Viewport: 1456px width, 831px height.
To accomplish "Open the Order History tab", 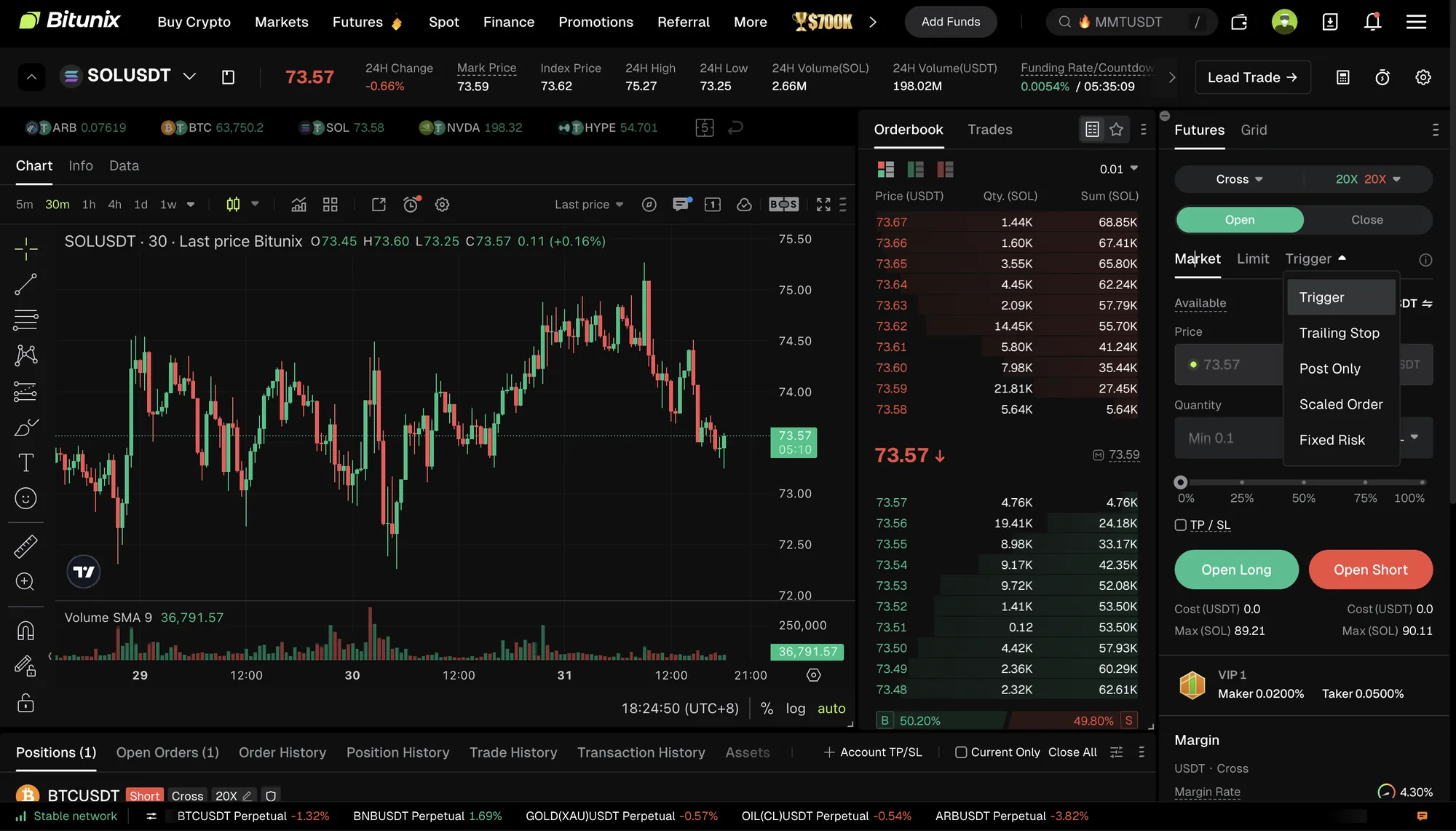I will point(282,752).
